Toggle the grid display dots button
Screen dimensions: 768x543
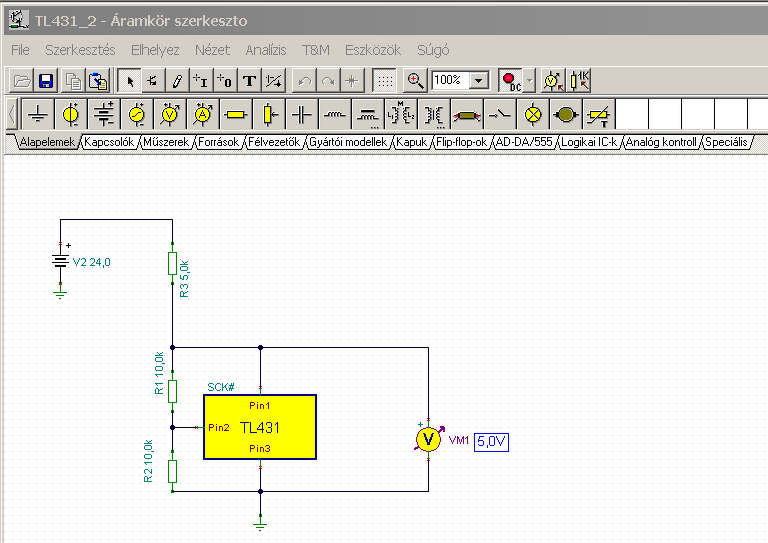385,81
